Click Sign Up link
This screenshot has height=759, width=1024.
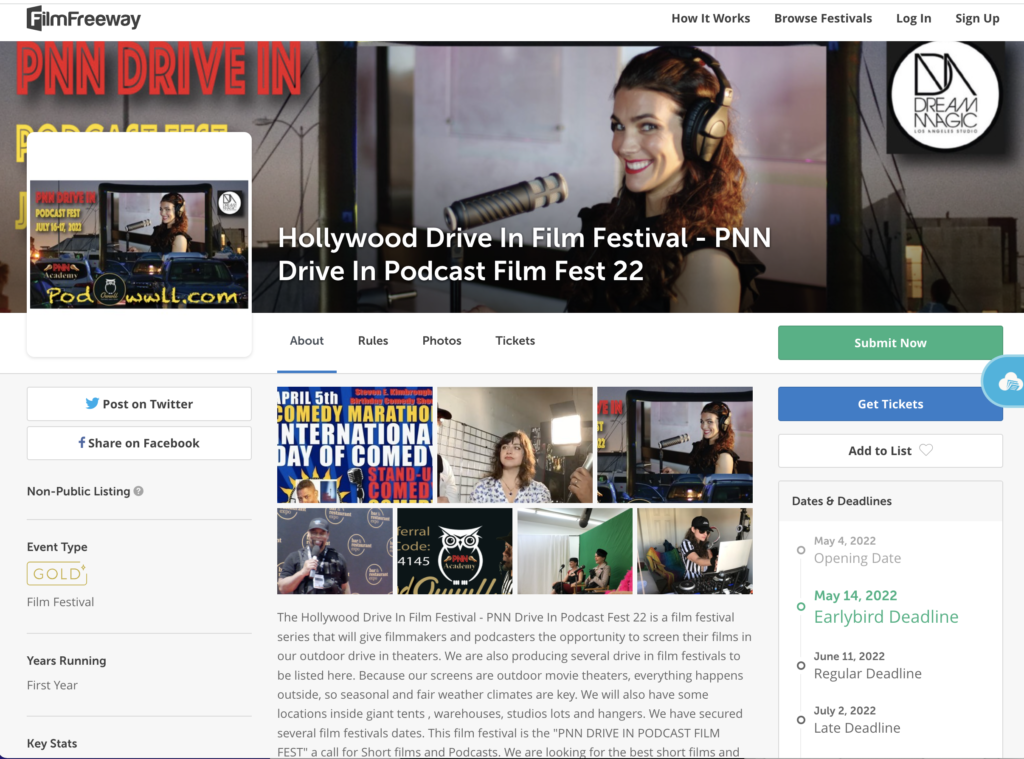[x=977, y=18]
